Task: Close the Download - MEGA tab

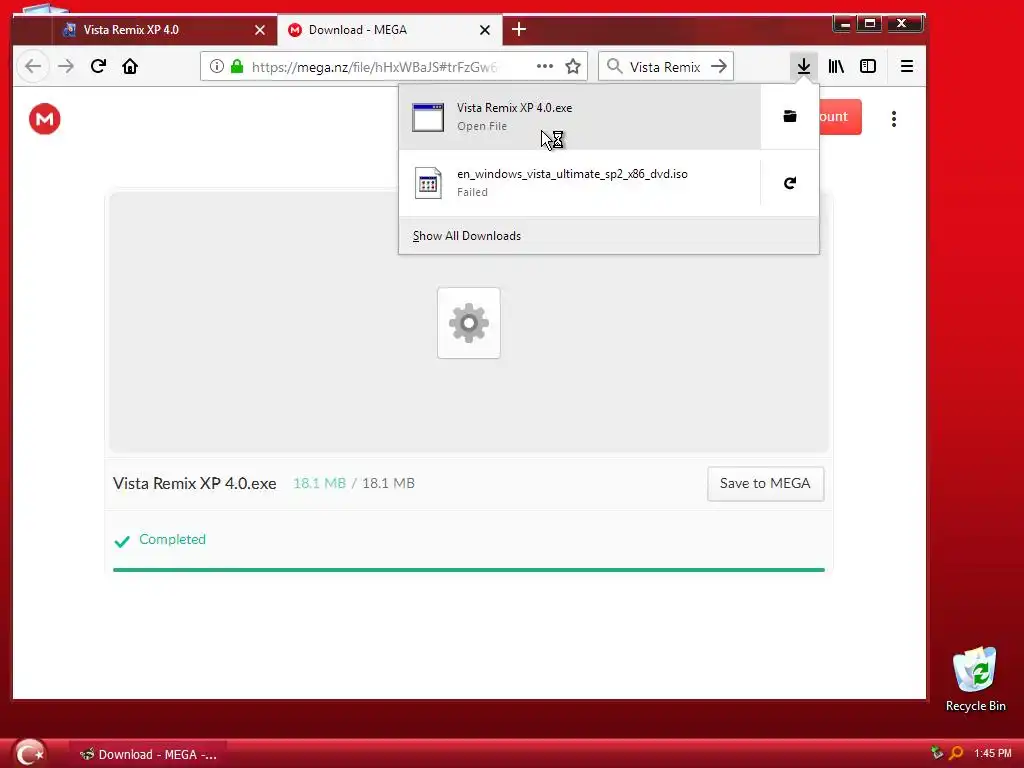Action: pyautogui.click(x=485, y=30)
